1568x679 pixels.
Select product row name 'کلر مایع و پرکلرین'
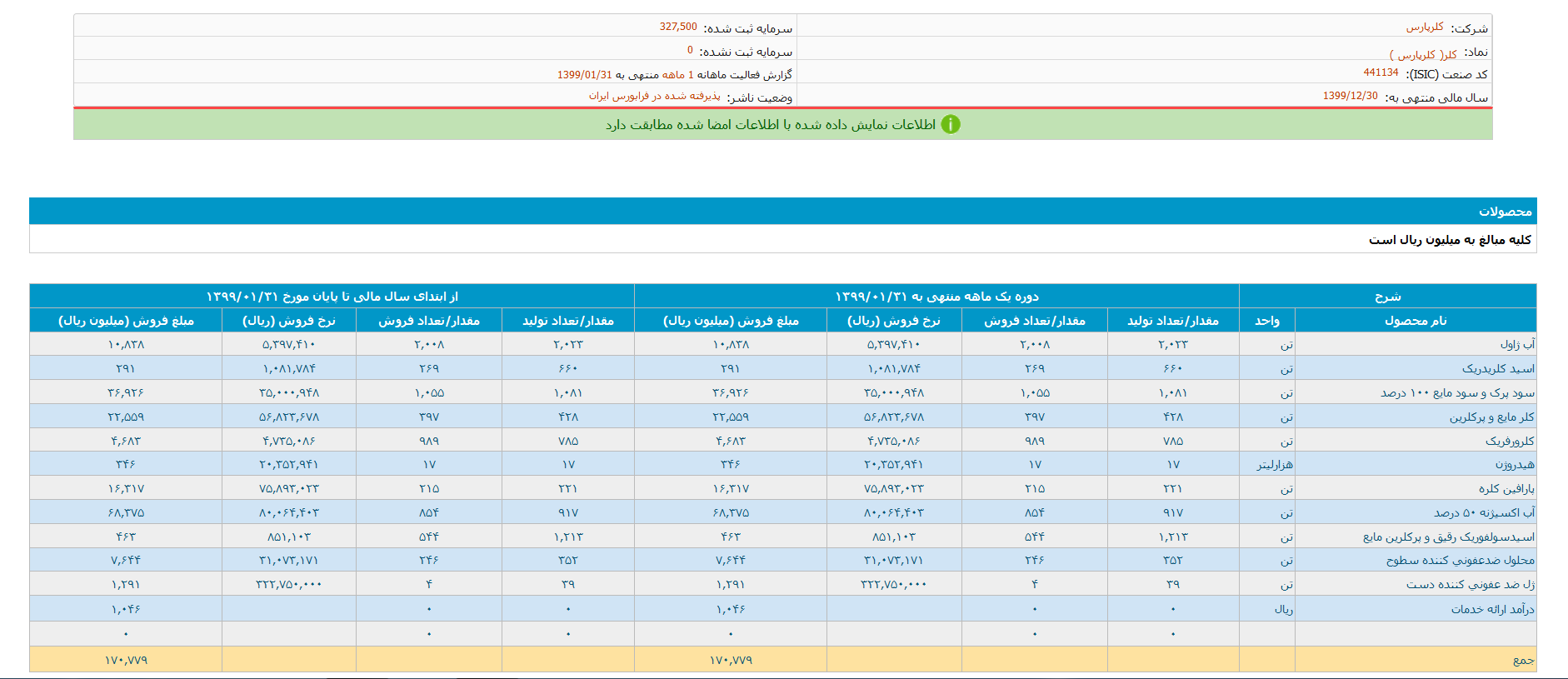[x=1491, y=417]
